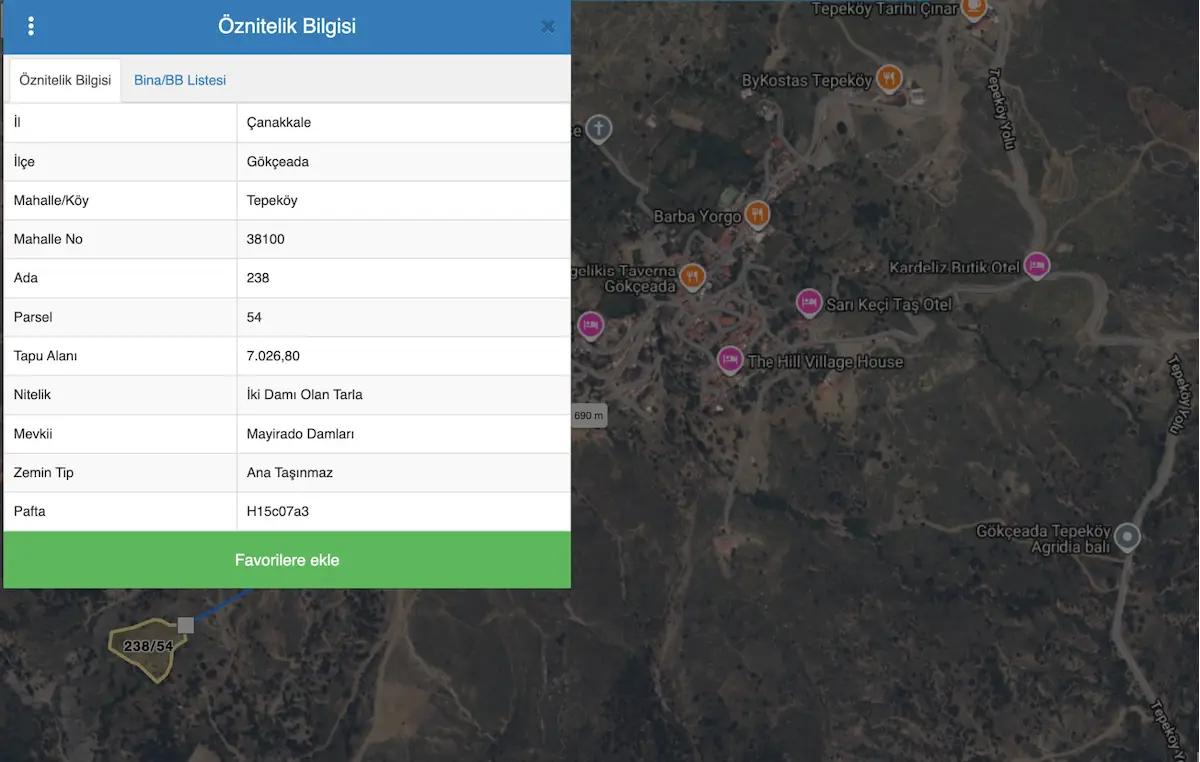Image resolution: width=1200 pixels, height=762 pixels.
Task: Click the Barba Yorgo map label
Action: click(697, 216)
